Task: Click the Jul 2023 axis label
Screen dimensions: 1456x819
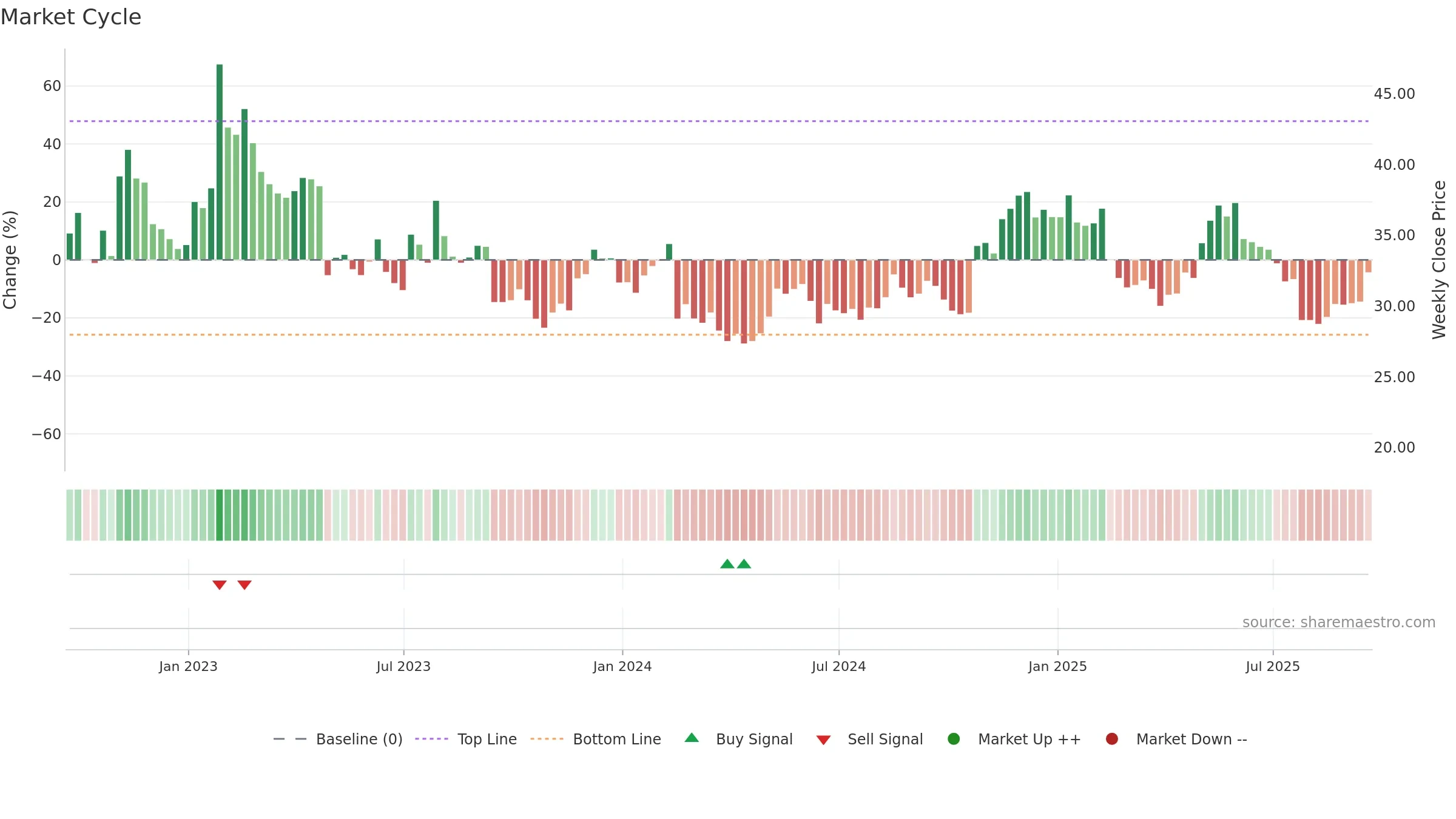Action: (403, 666)
